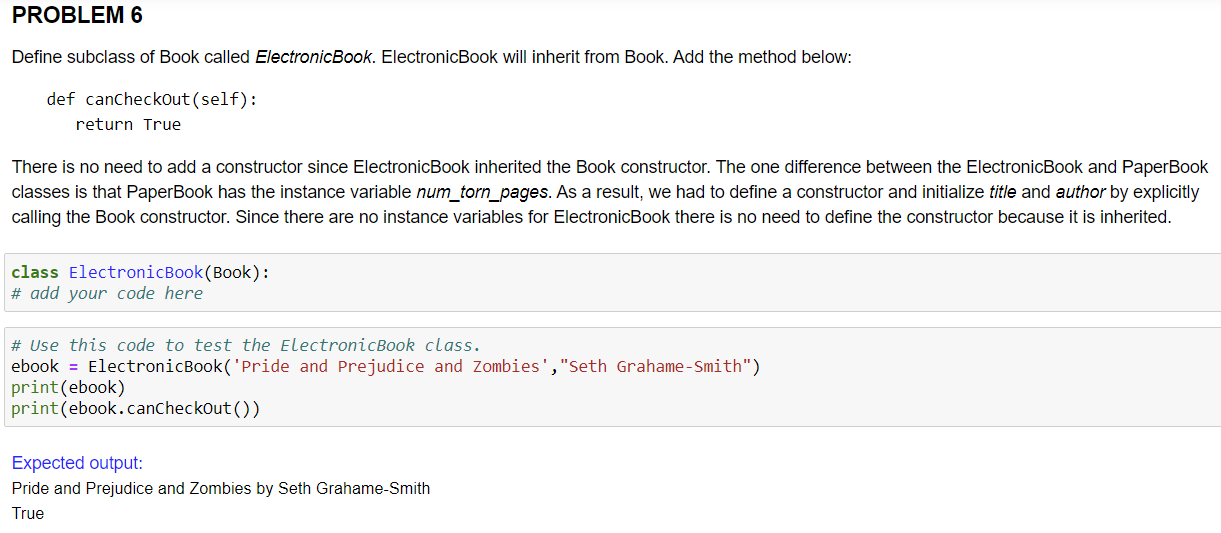Place cursor on the print(ebook) line
This screenshot has width=1221, height=533.
pyautogui.click(x=69, y=387)
